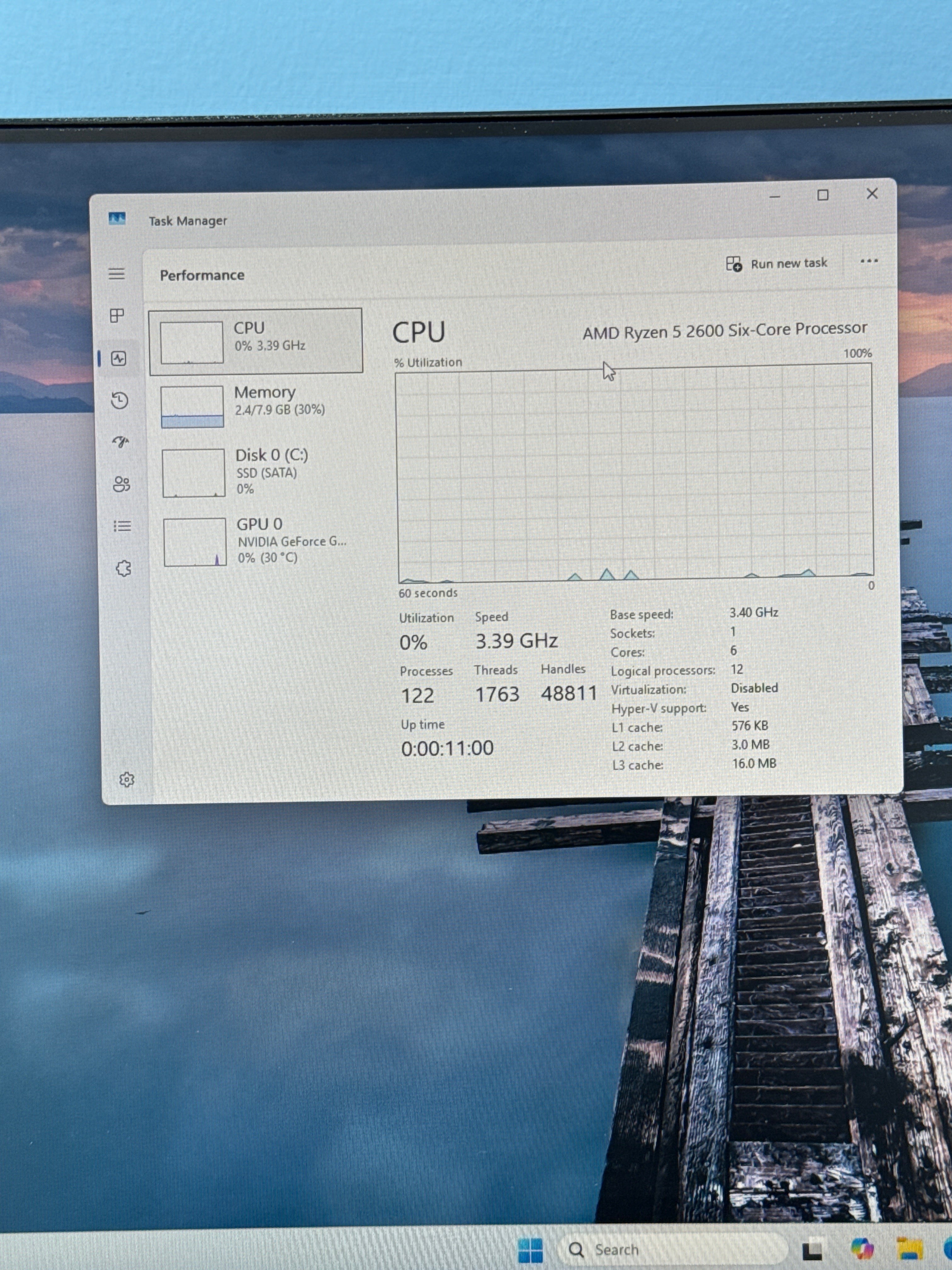Minimize the Task Manager window
Viewport: 952px width, 1270px height.
(775, 197)
